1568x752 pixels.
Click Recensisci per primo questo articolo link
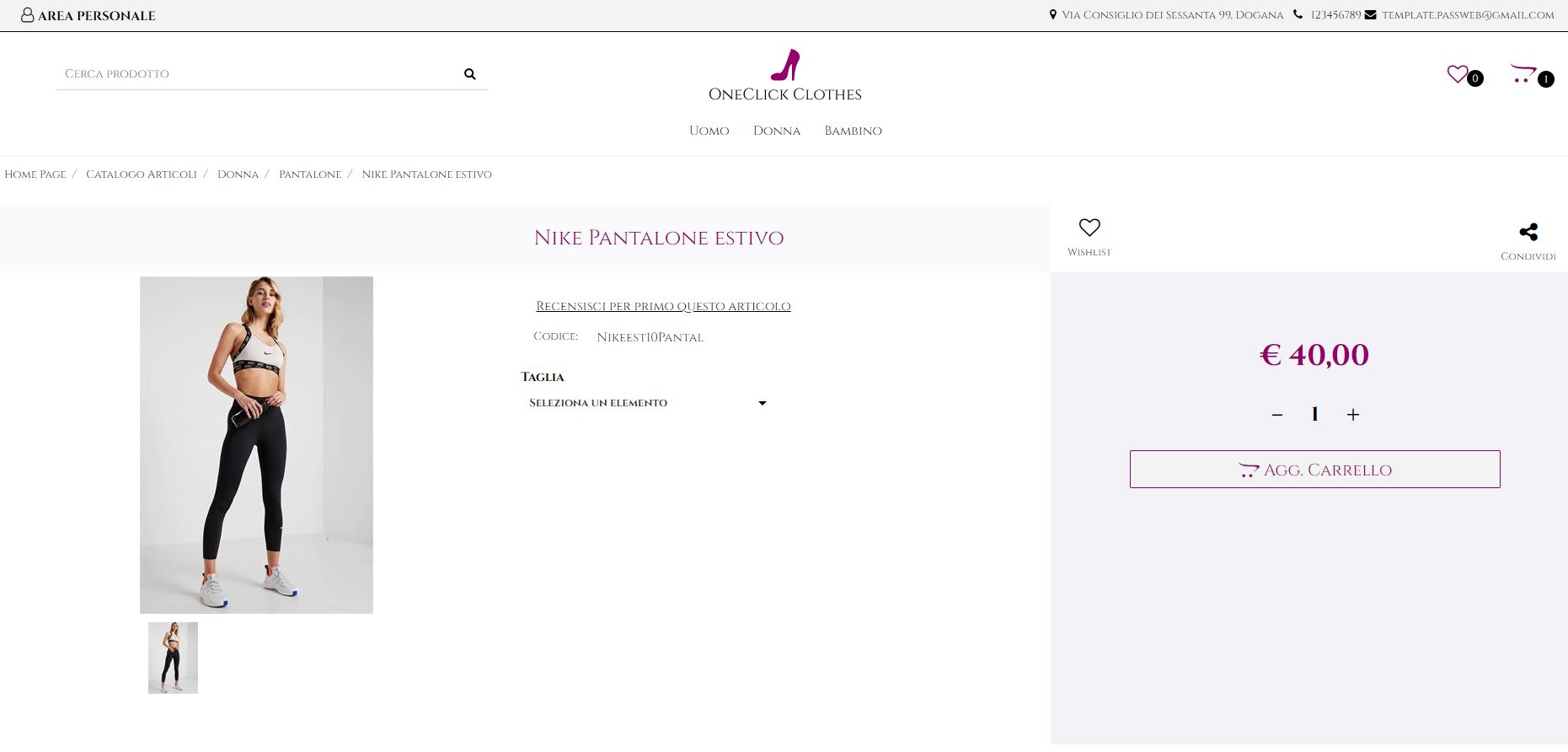tap(663, 306)
